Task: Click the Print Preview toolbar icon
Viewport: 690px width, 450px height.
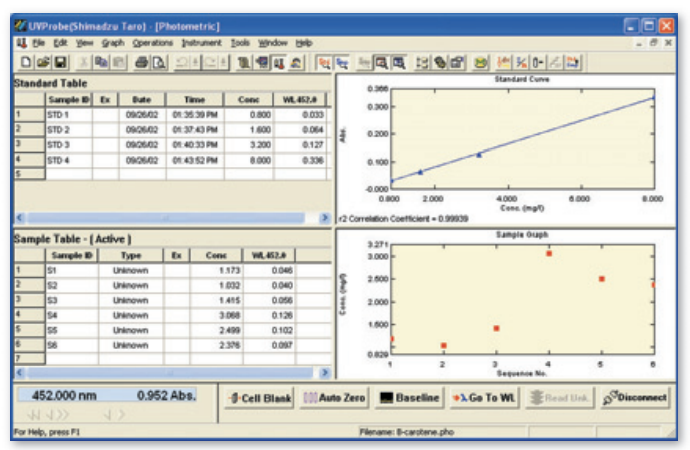Action: point(159,62)
